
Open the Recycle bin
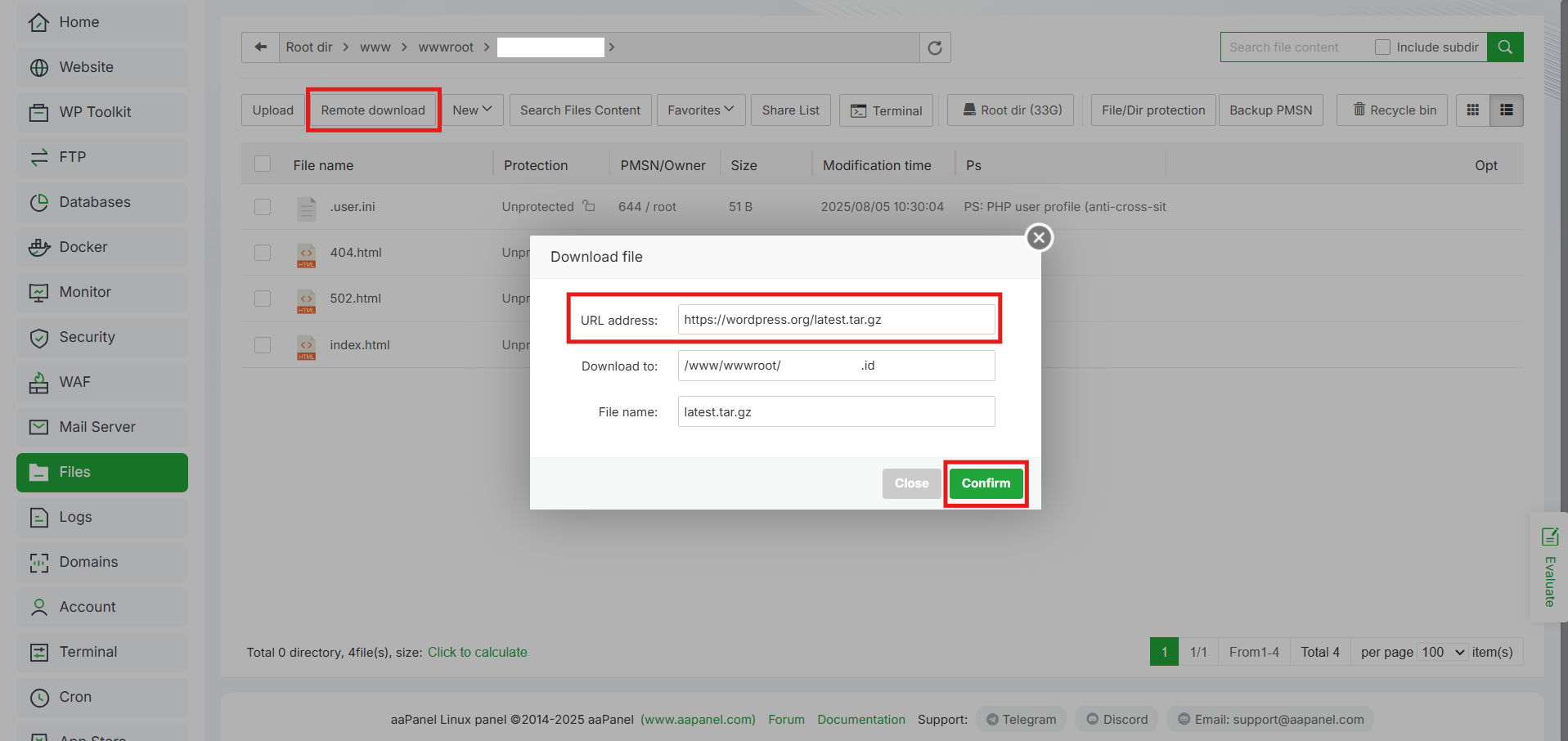tap(1391, 110)
